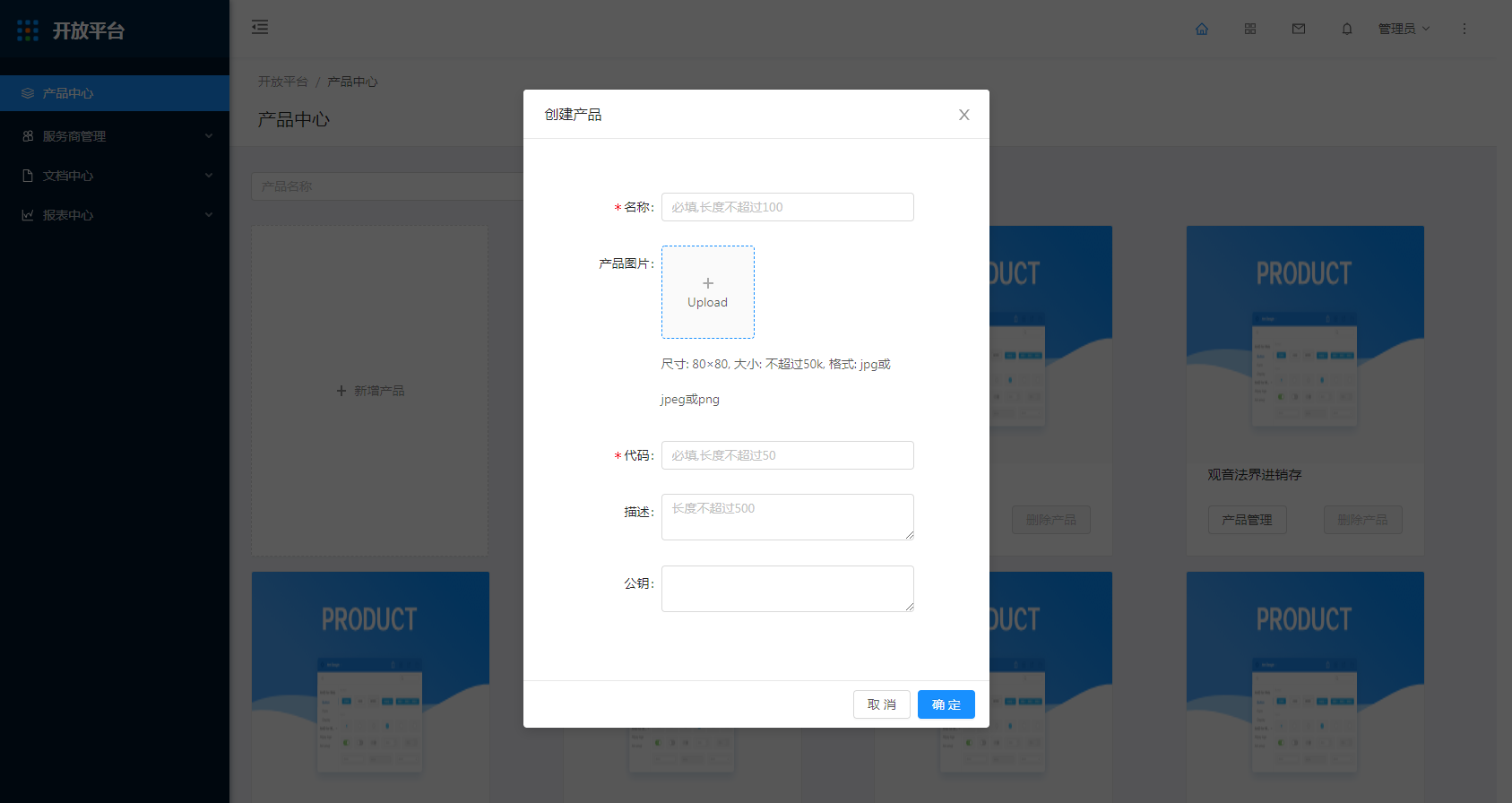1512x803 pixels.
Task: Click the 开放平台 logo icon
Action: [28, 30]
